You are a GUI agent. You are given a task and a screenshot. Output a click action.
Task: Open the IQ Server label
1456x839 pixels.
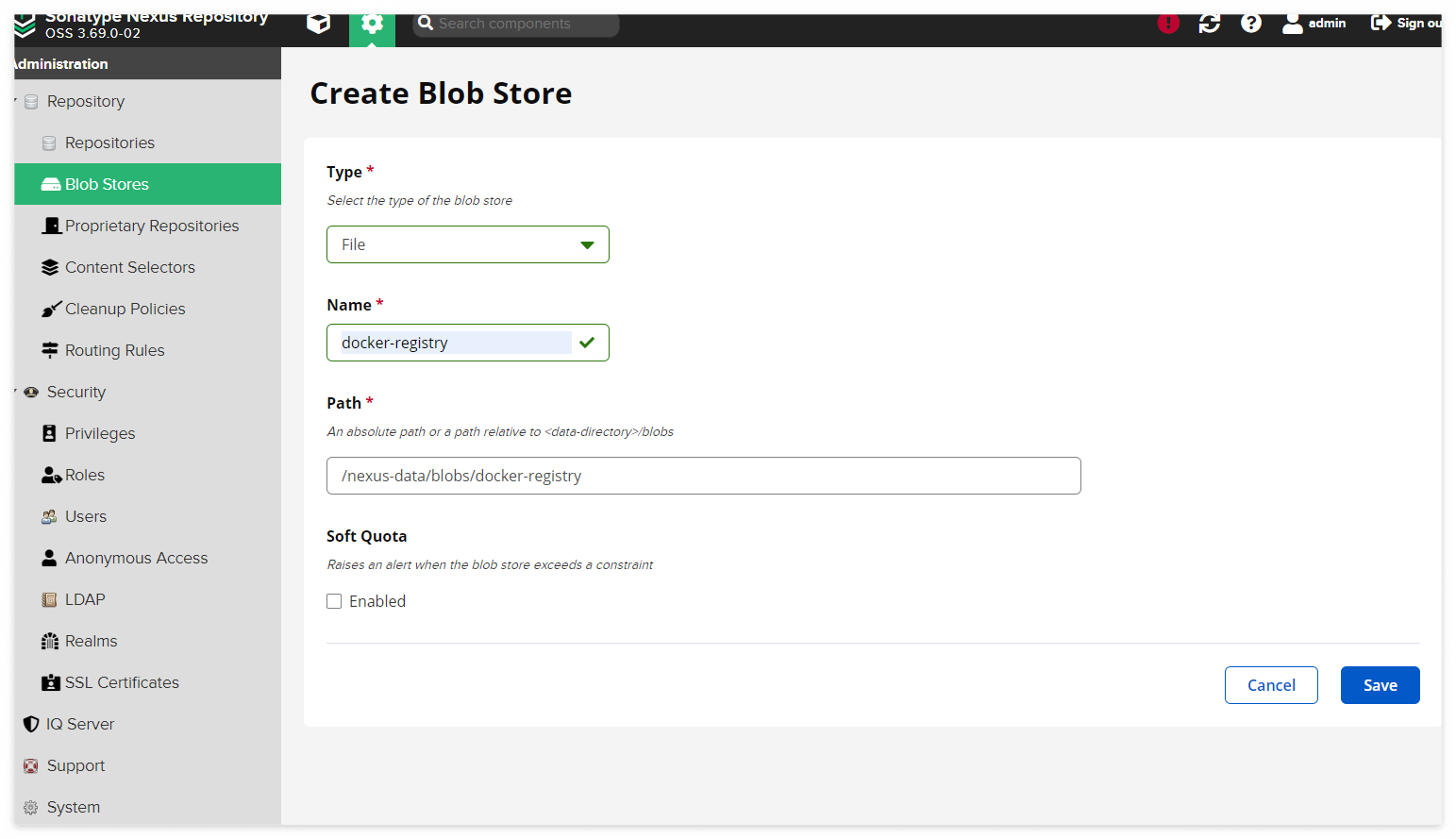tap(80, 724)
